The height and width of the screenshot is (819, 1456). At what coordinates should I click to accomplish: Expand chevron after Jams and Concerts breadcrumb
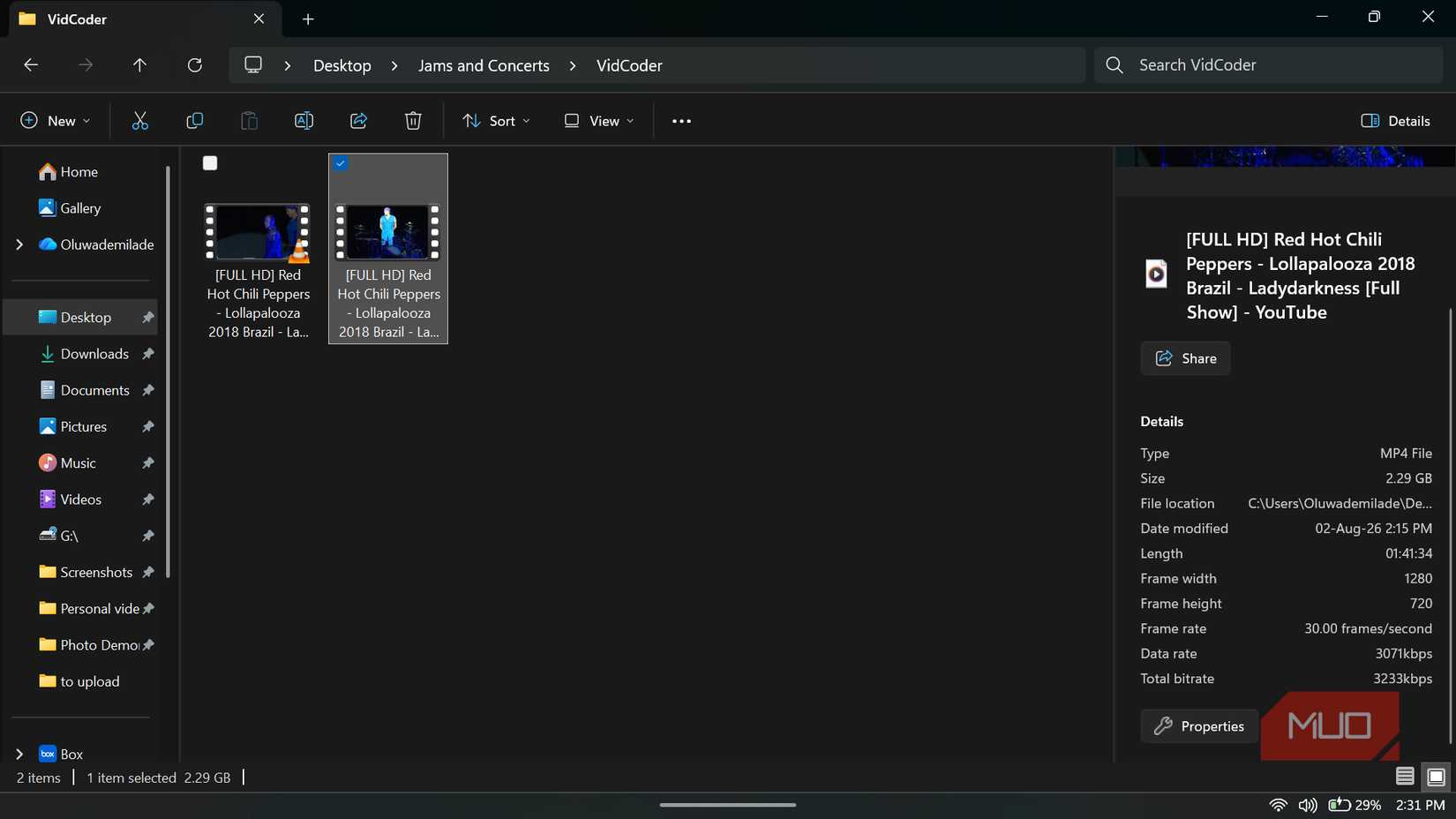573,65
